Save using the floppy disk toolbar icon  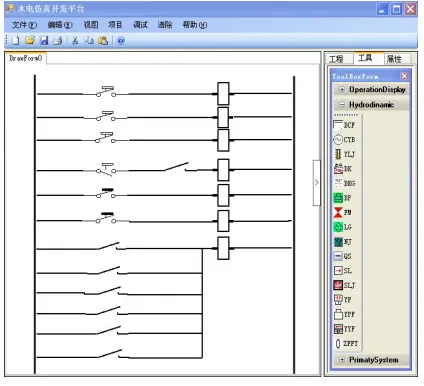point(44,40)
